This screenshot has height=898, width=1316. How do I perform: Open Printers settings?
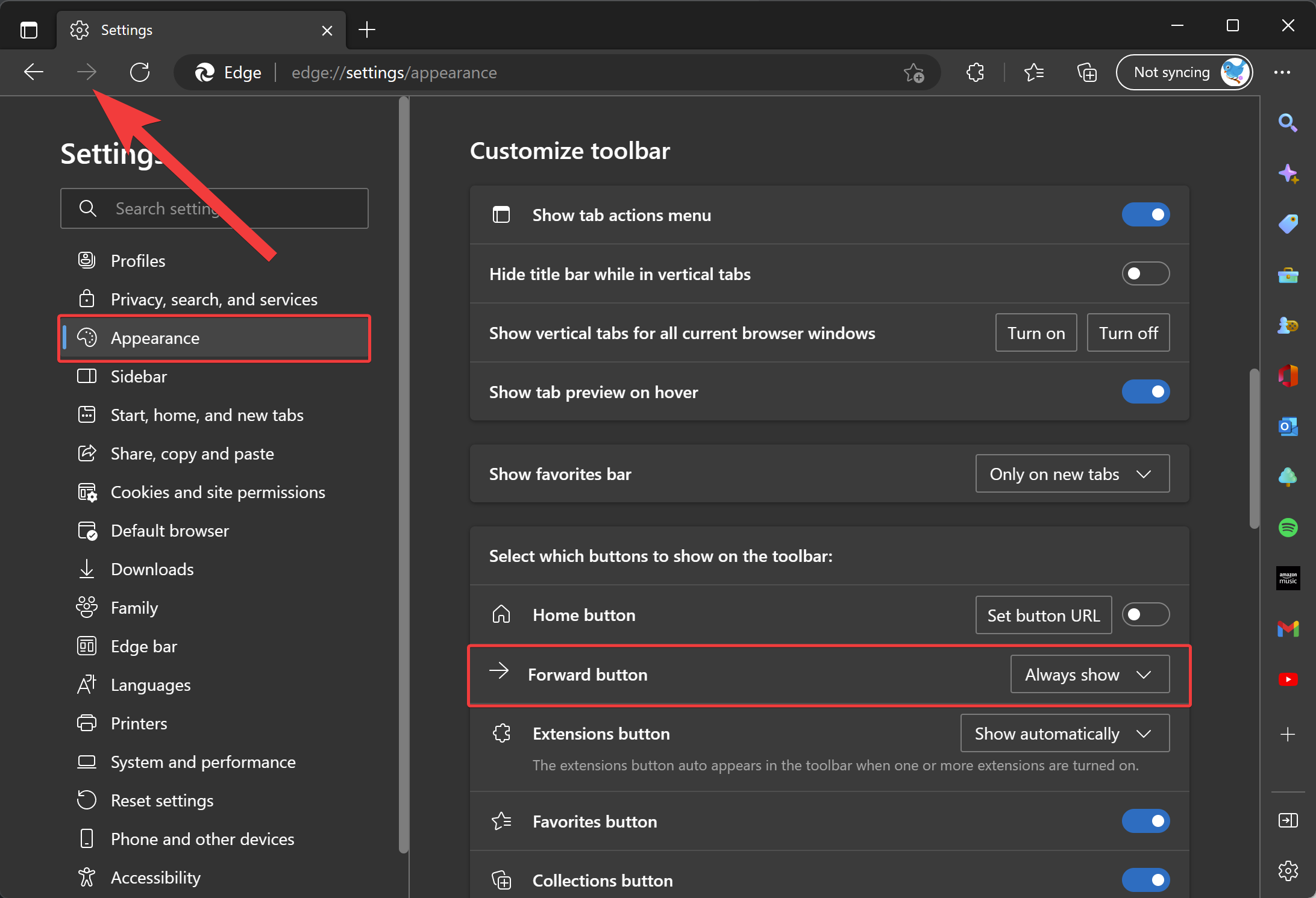[214, 723]
